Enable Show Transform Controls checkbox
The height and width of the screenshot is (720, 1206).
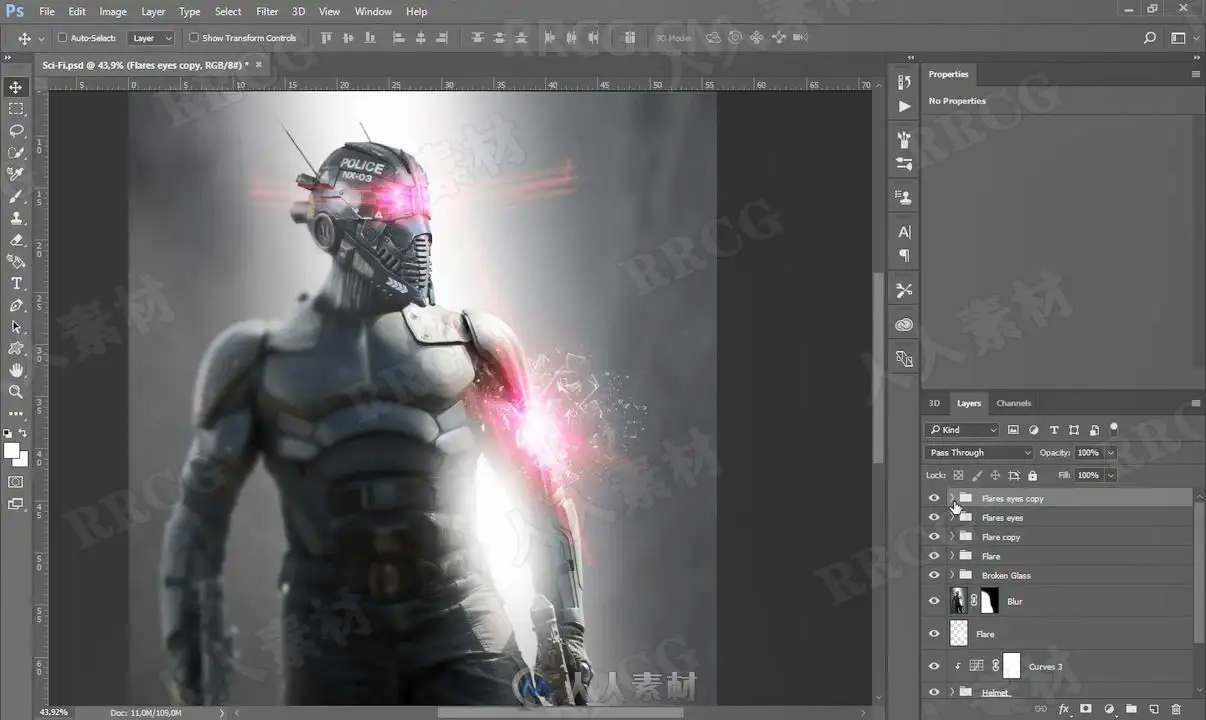click(x=194, y=38)
